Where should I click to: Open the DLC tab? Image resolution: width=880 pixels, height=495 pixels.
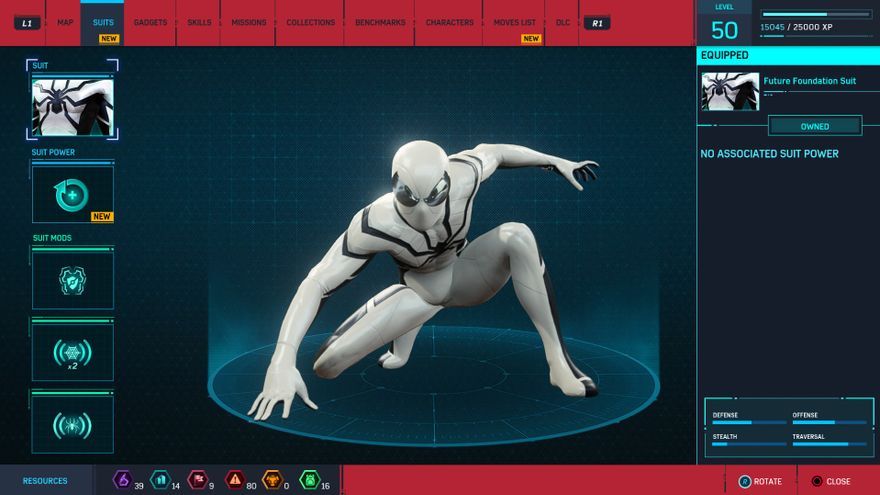pyautogui.click(x=562, y=22)
